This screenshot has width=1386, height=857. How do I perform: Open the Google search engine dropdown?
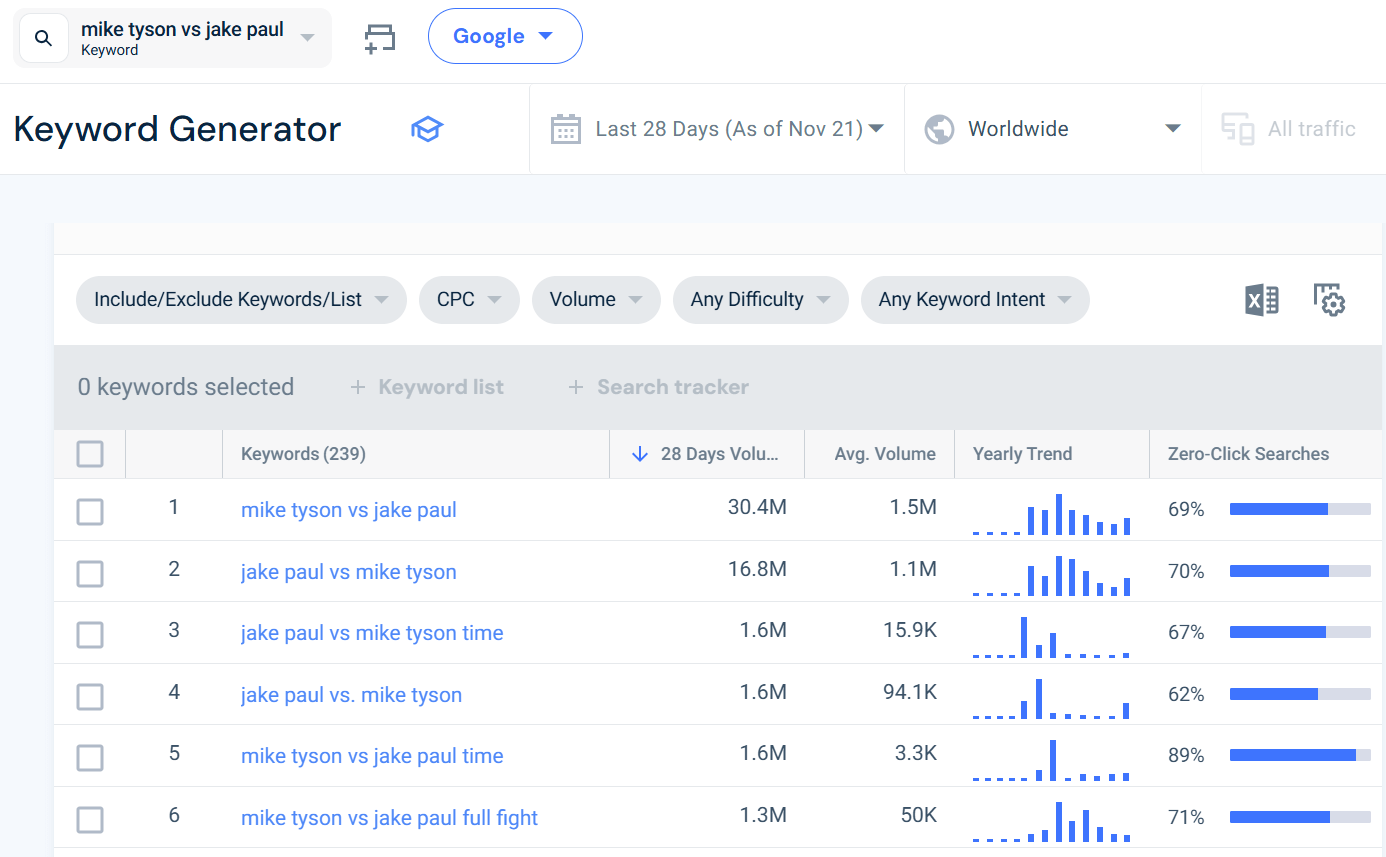click(x=505, y=35)
